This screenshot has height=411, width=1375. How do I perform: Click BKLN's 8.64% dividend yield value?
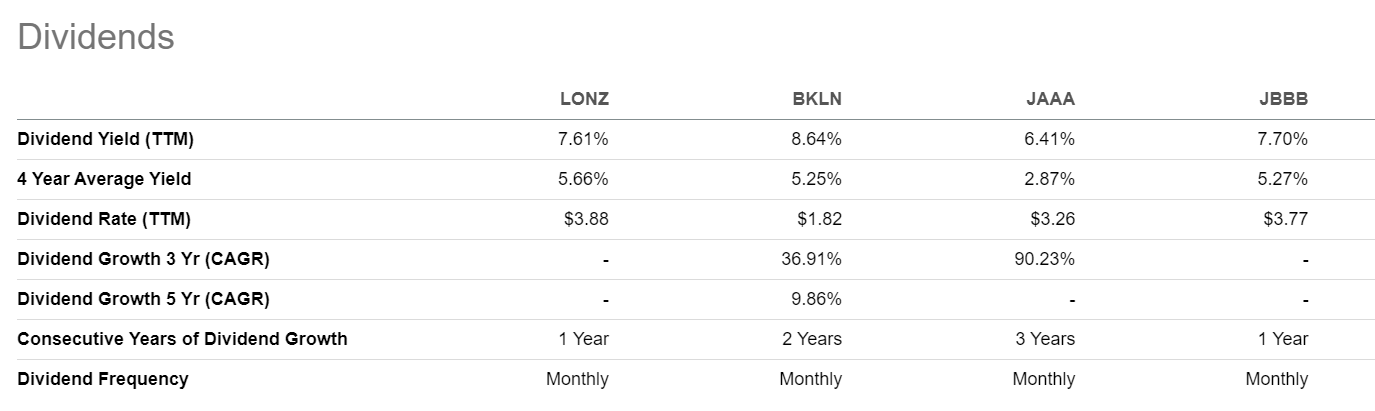[x=817, y=139]
